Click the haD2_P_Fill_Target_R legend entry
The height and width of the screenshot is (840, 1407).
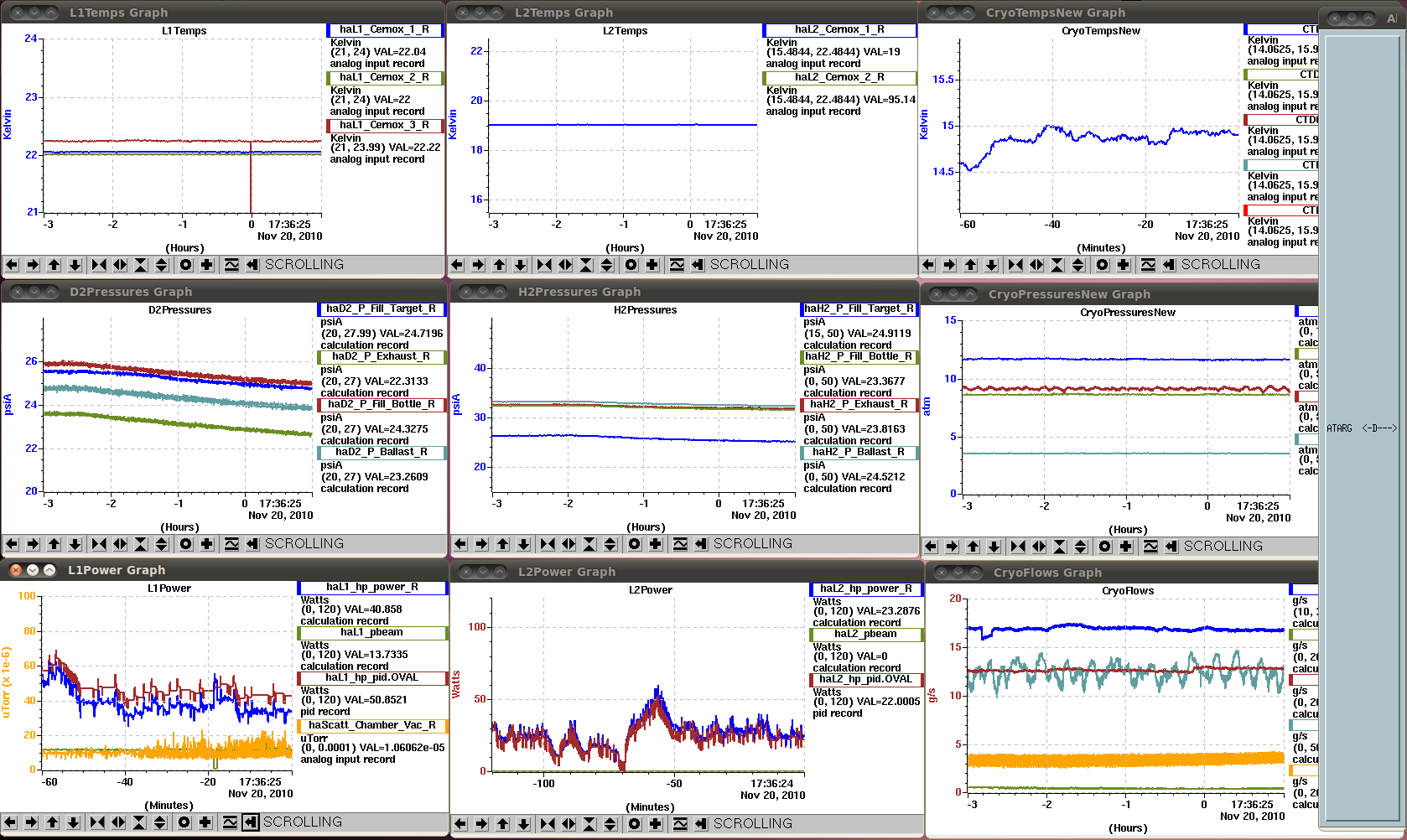(x=382, y=309)
